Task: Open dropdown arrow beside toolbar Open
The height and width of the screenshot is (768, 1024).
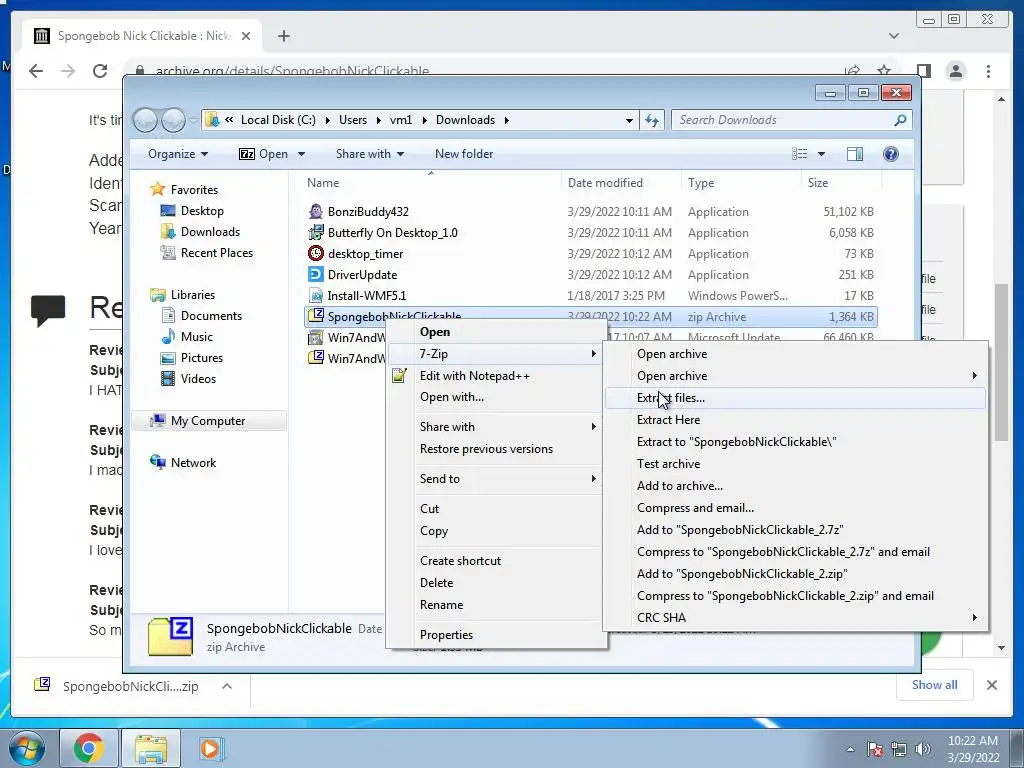Action: [x=301, y=154]
